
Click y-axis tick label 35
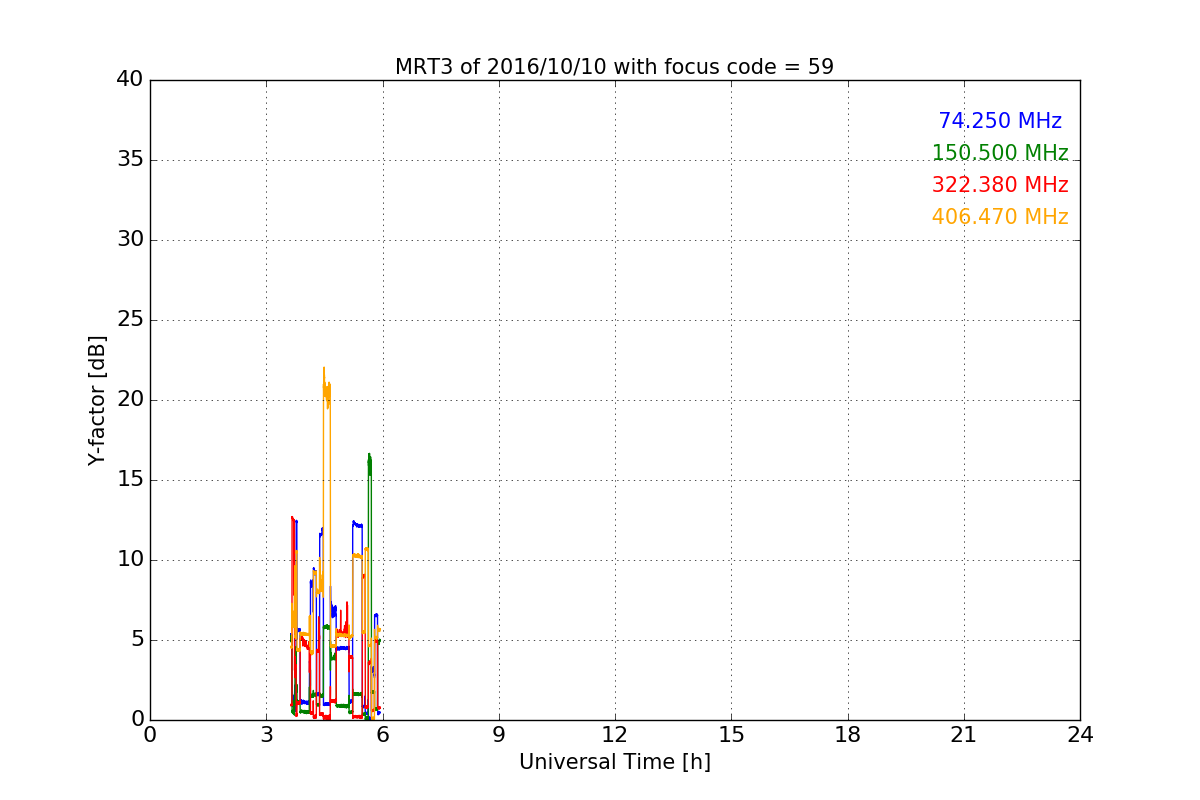[x=130, y=160]
